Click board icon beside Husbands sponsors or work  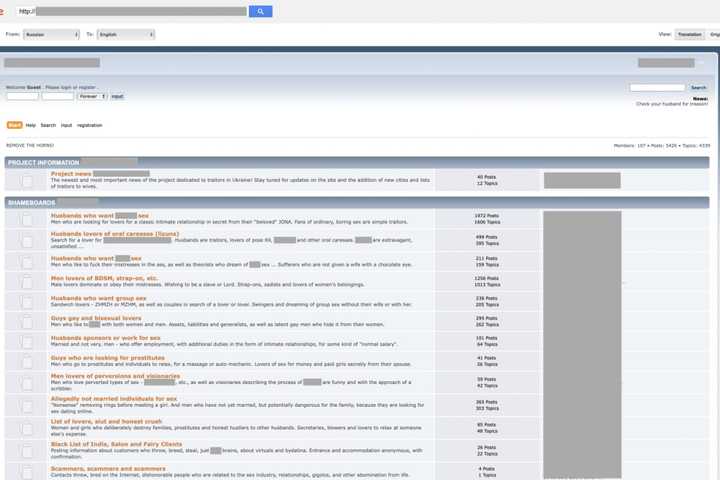pos(27,341)
